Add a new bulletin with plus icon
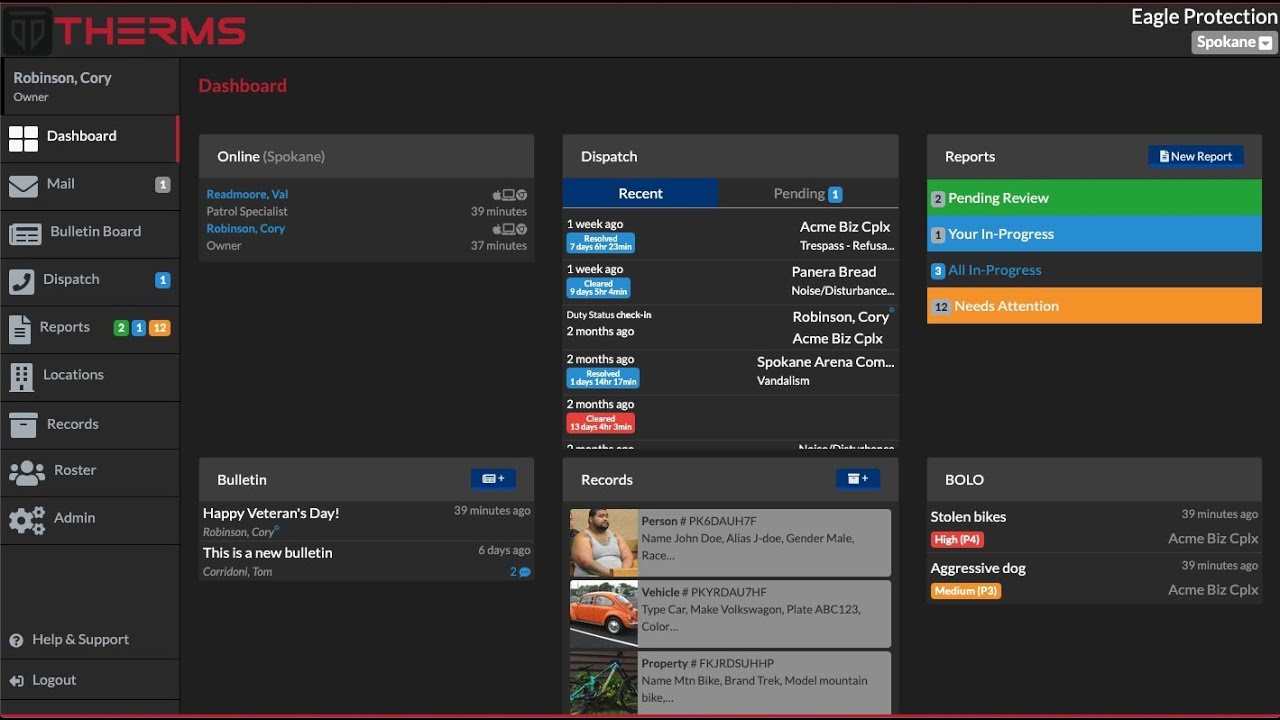This screenshot has height=720, width=1280. click(x=493, y=479)
